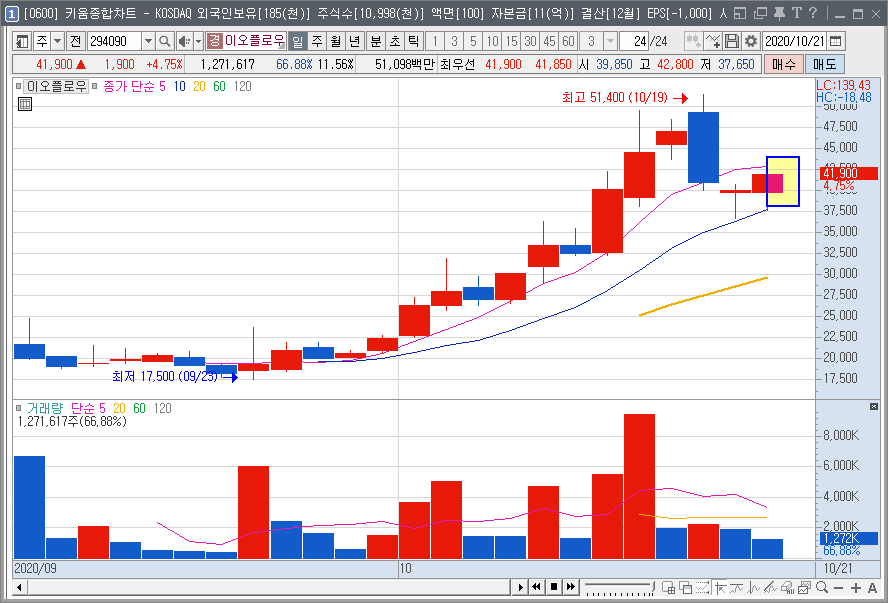The image size is (888, 603).
Task: Click the scrollbar left arrow
Action: coord(20,588)
